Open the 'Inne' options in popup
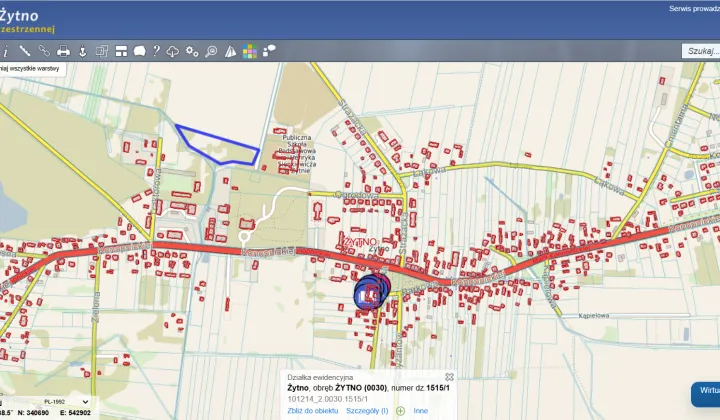This screenshot has width=720, height=420. (x=421, y=410)
